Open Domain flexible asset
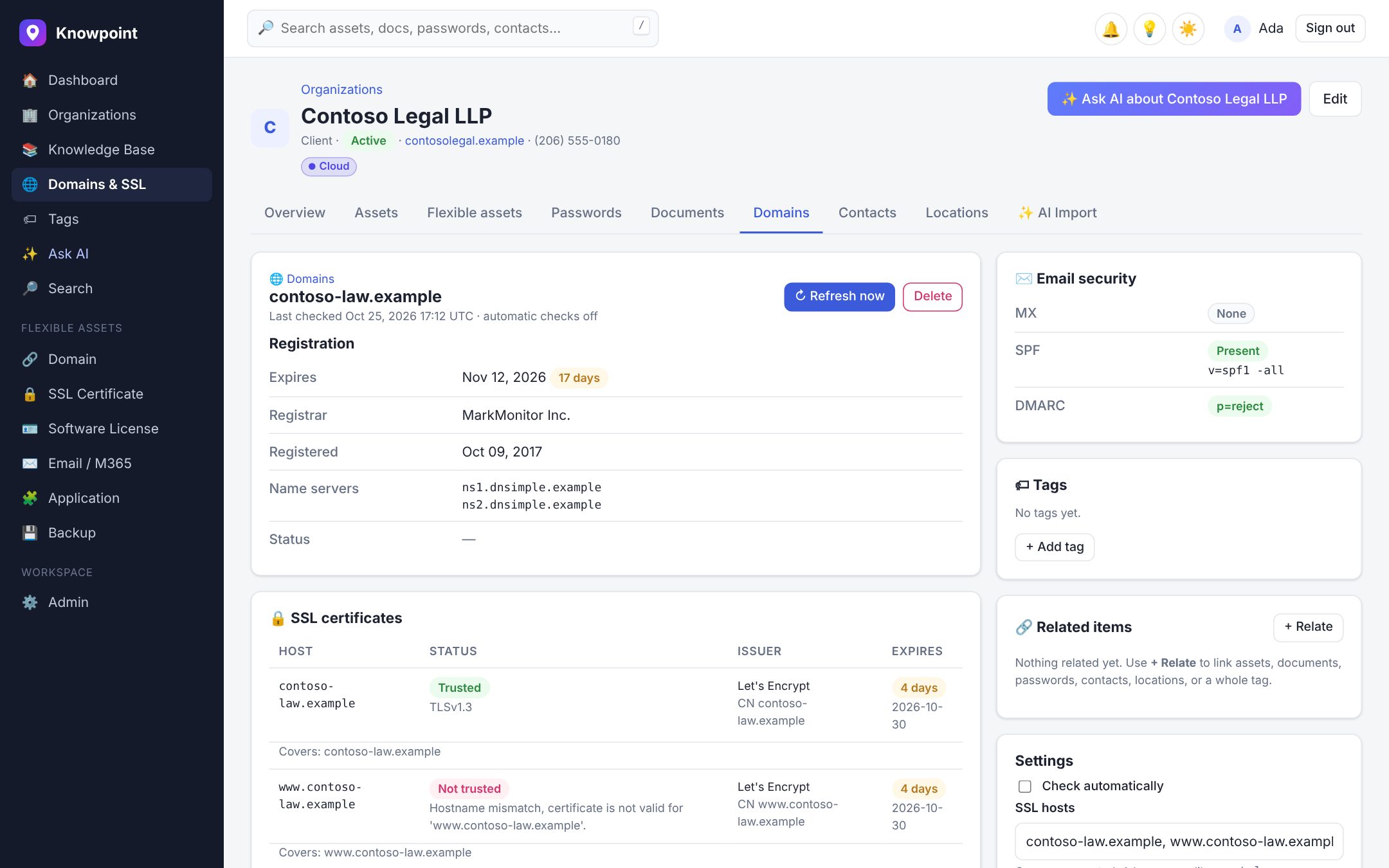This screenshot has width=1389, height=868. pos(112,359)
